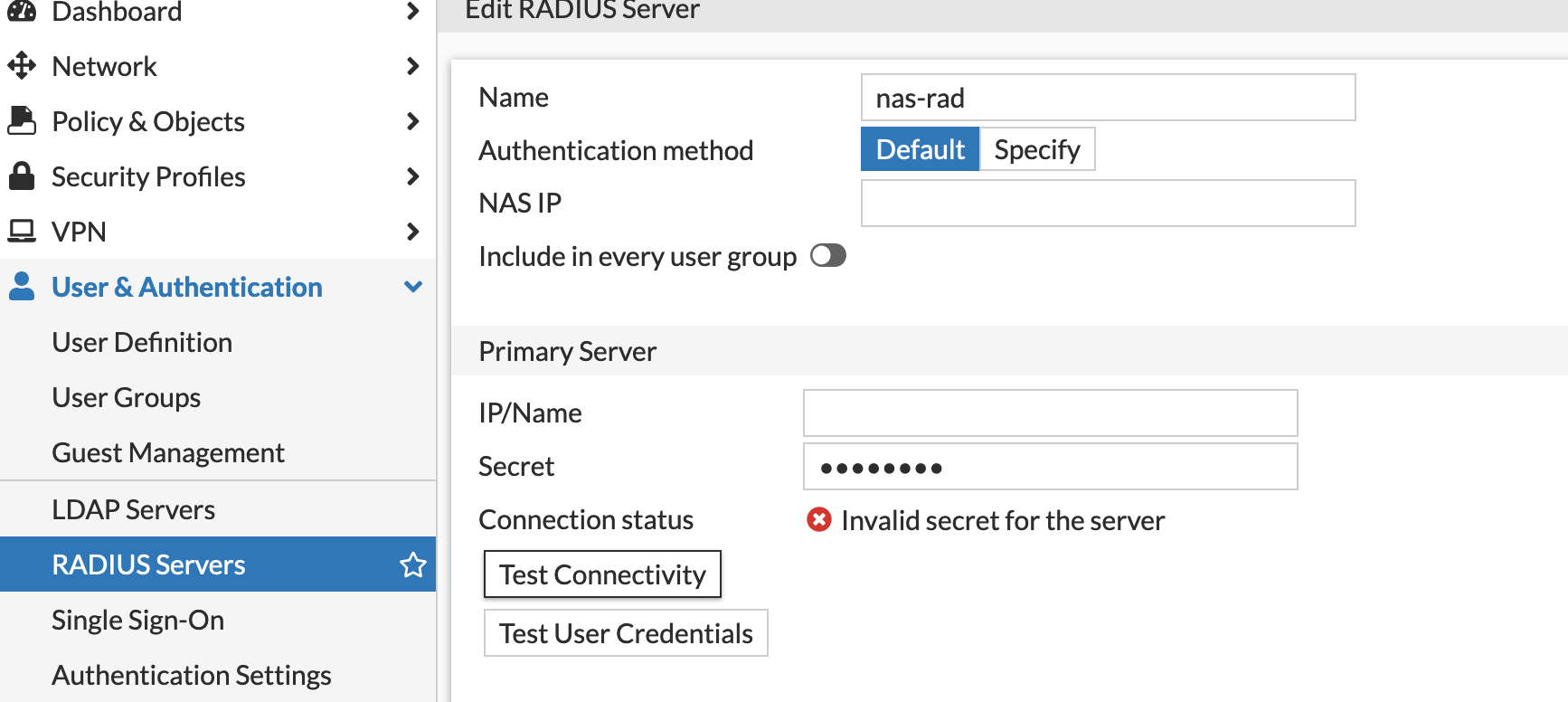Click into the NAS IP field
1568x702 pixels.
click(x=1108, y=203)
